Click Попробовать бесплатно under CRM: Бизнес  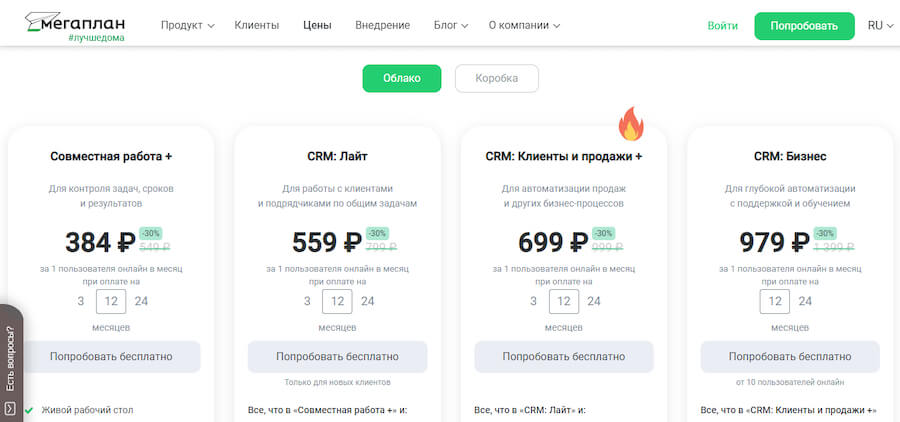point(790,356)
